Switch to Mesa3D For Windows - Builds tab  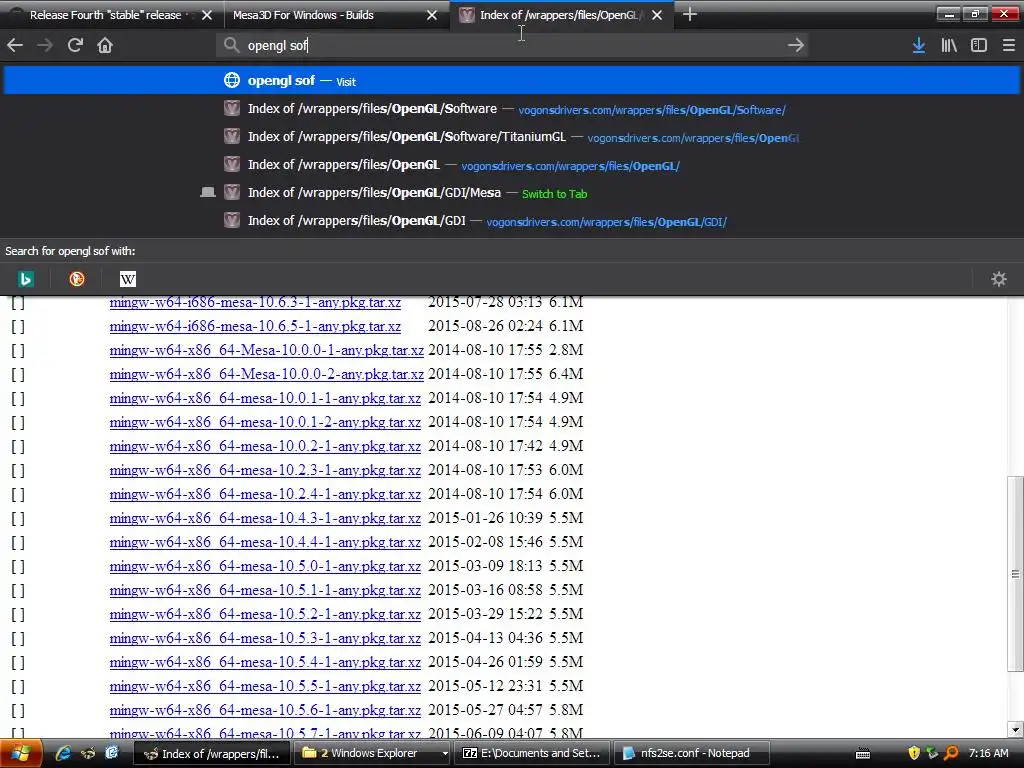coord(336,15)
